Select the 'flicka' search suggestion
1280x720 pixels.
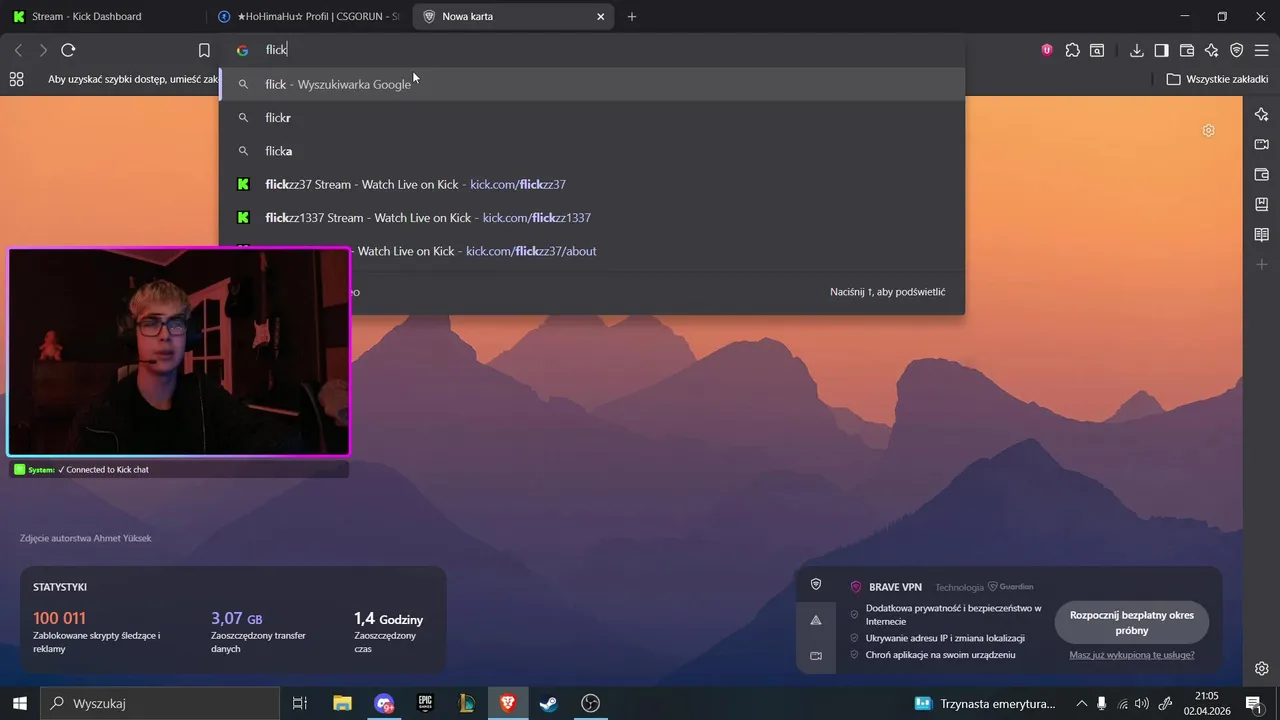(592, 151)
